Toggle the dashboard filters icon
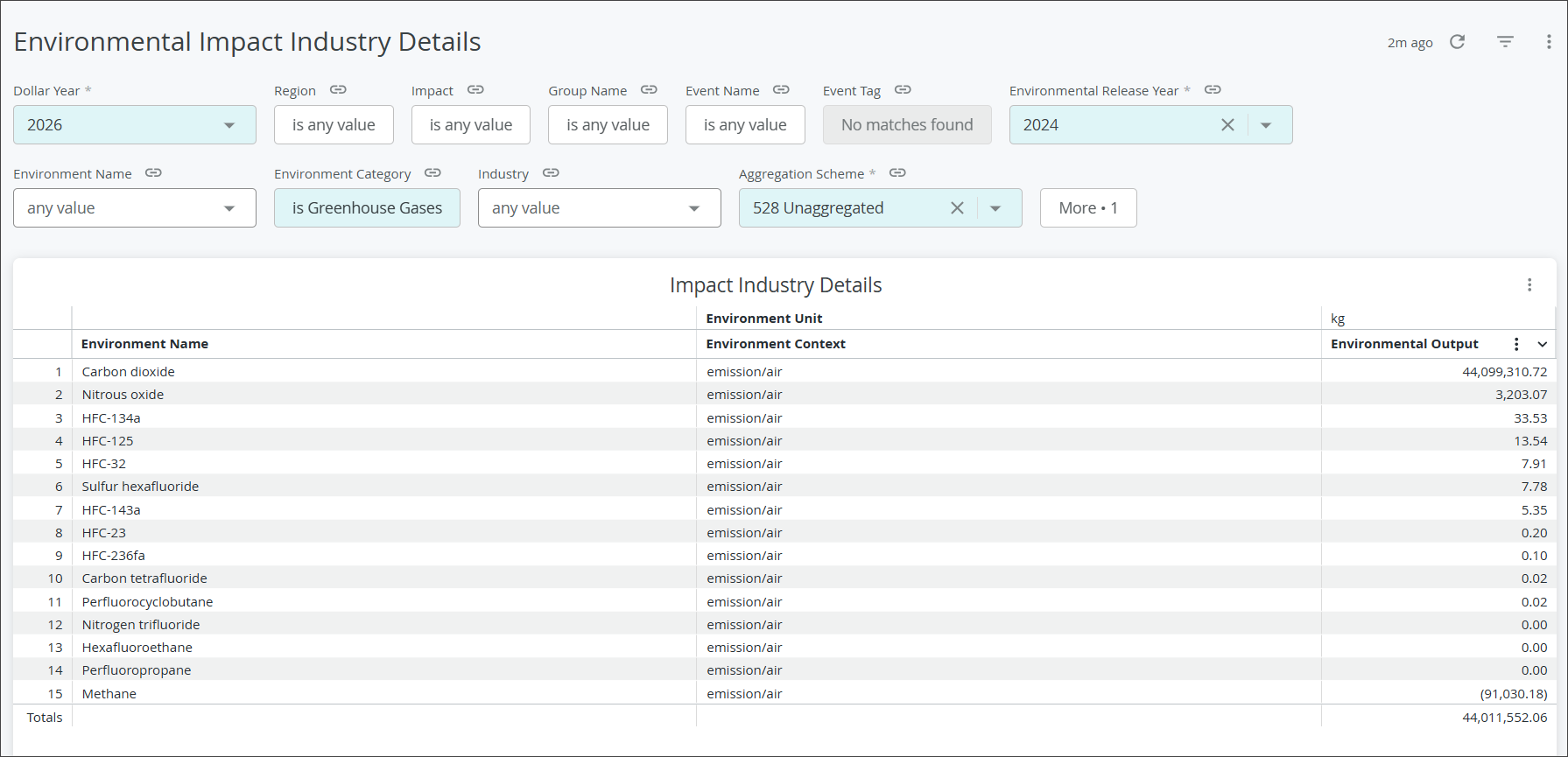The height and width of the screenshot is (757, 1568). (1505, 42)
